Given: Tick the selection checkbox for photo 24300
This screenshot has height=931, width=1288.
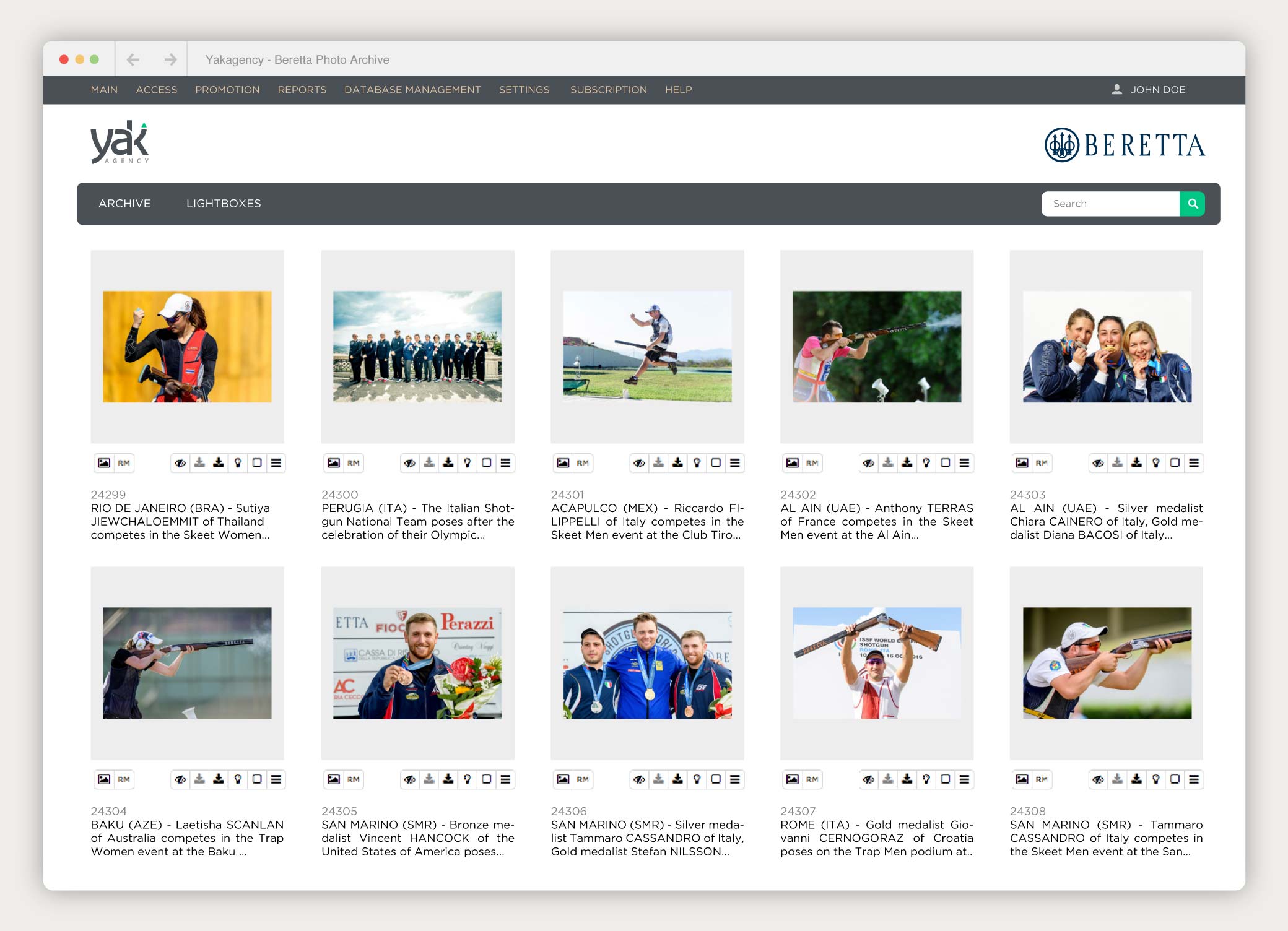Looking at the screenshot, I should [x=487, y=463].
